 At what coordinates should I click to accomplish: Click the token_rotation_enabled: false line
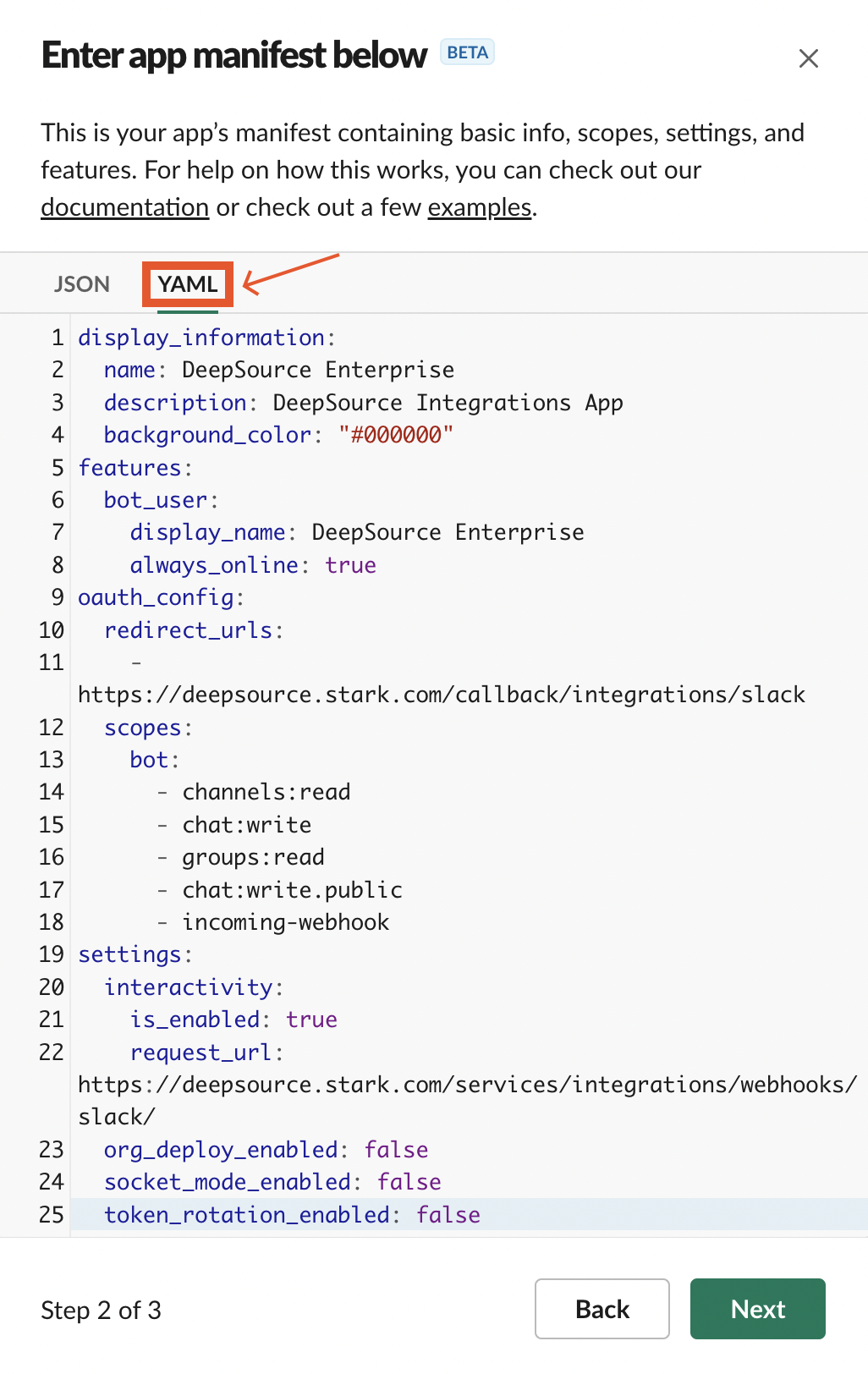click(x=292, y=1215)
